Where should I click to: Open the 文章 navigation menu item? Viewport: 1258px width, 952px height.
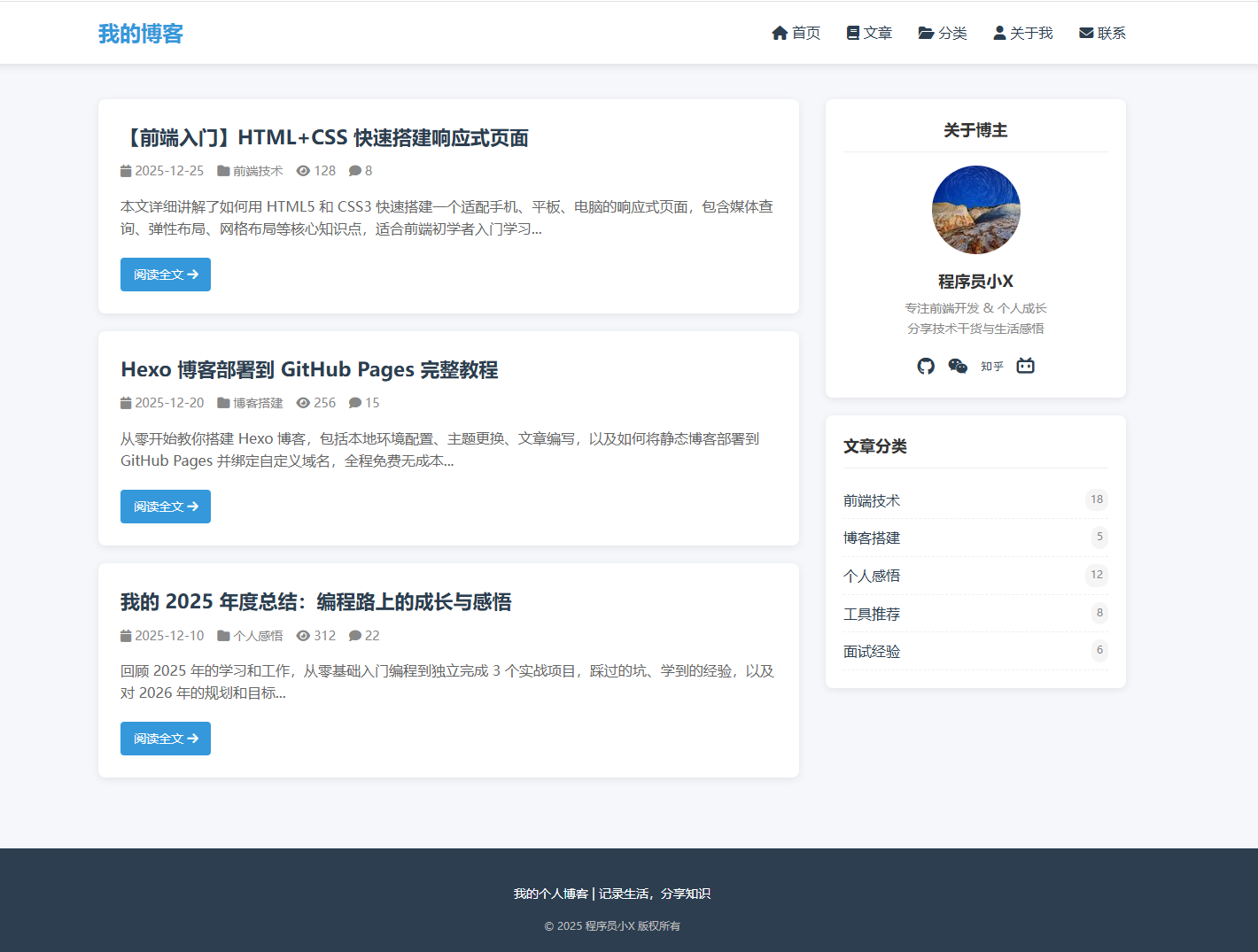869,33
